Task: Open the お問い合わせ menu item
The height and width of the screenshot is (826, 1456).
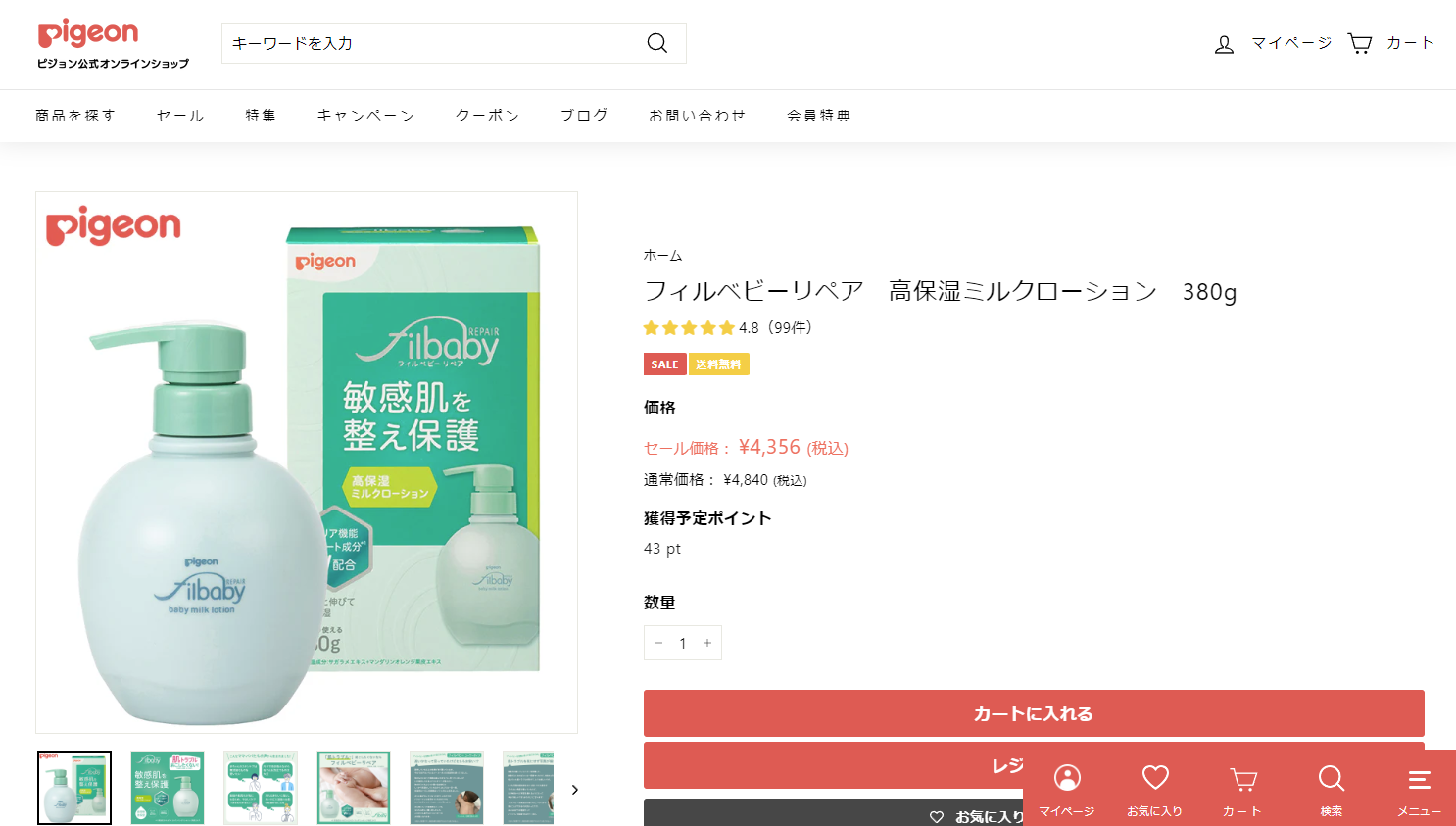Action: coord(698,116)
